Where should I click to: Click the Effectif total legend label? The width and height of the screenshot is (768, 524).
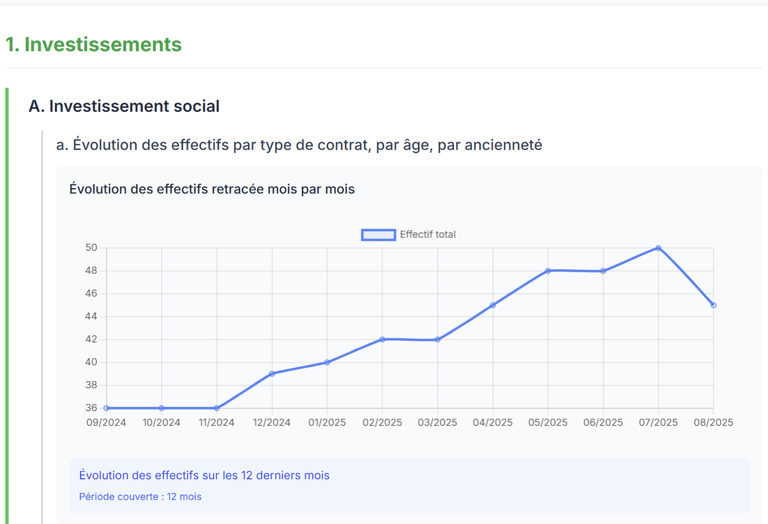coord(428,235)
